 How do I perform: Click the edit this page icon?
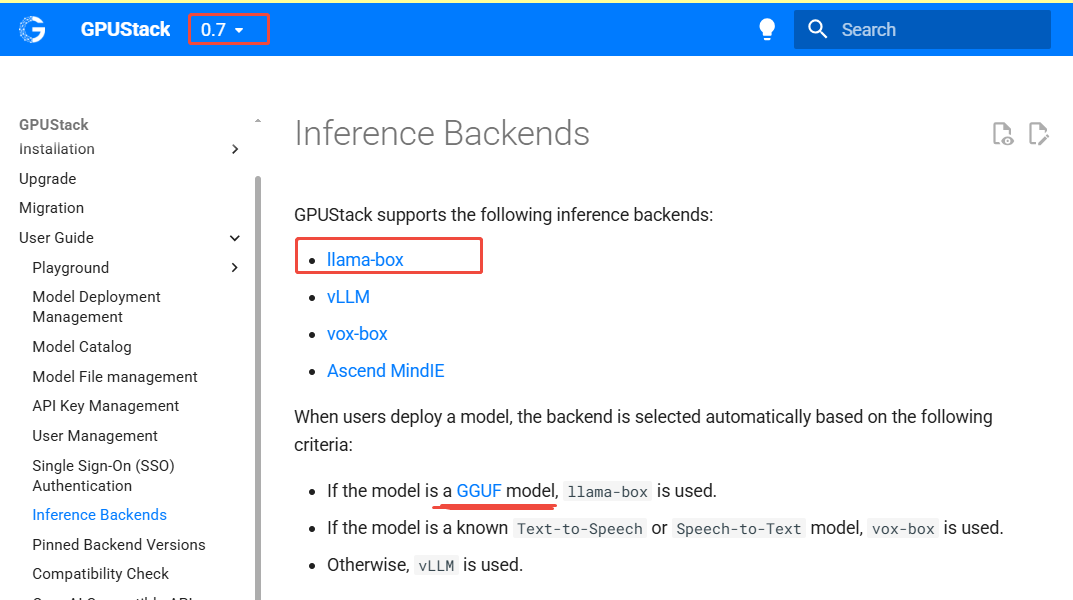click(x=1039, y=134)
